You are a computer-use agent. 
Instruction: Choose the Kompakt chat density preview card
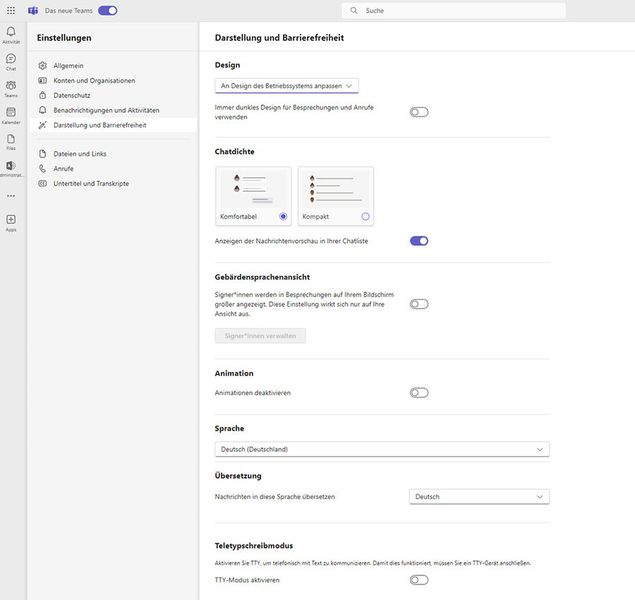coord(336,196)
